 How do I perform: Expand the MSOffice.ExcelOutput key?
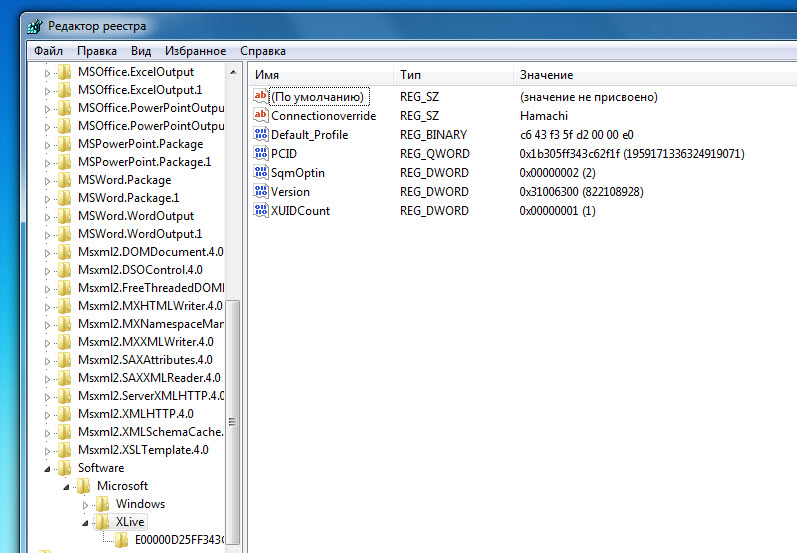[x=47, y=73]
